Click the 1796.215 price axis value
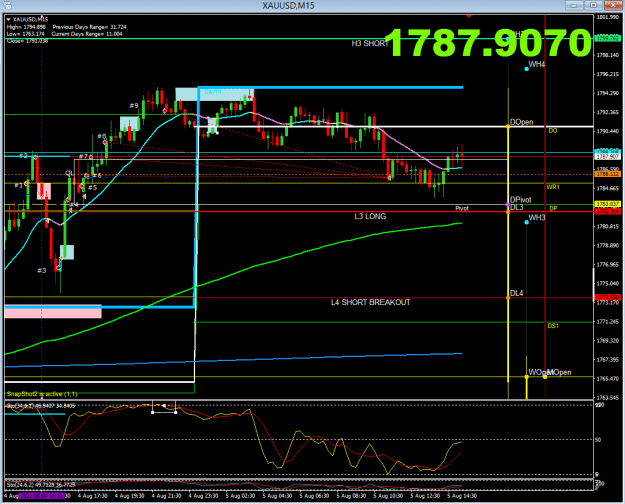Viewport: 625px width, 504px height. point(608,74)
